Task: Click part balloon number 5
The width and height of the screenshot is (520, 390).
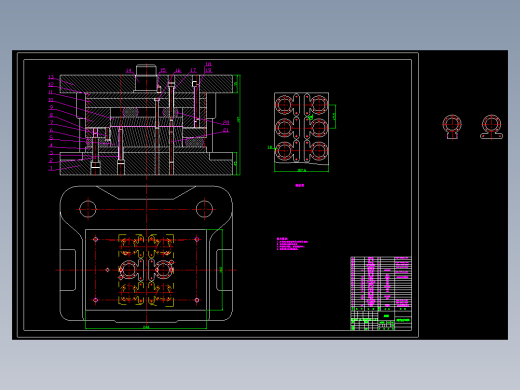Action: [51, 138]
